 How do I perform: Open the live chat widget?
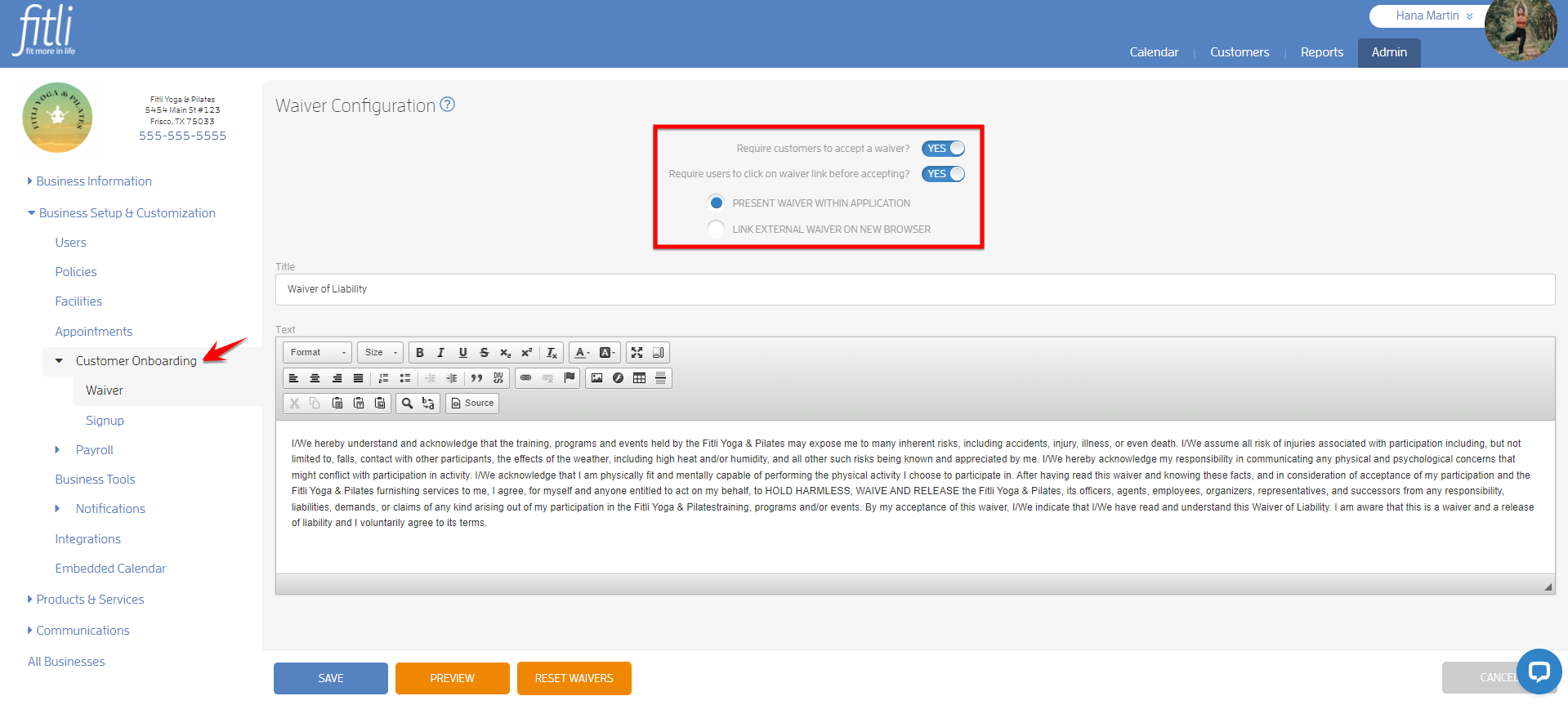1539,672
